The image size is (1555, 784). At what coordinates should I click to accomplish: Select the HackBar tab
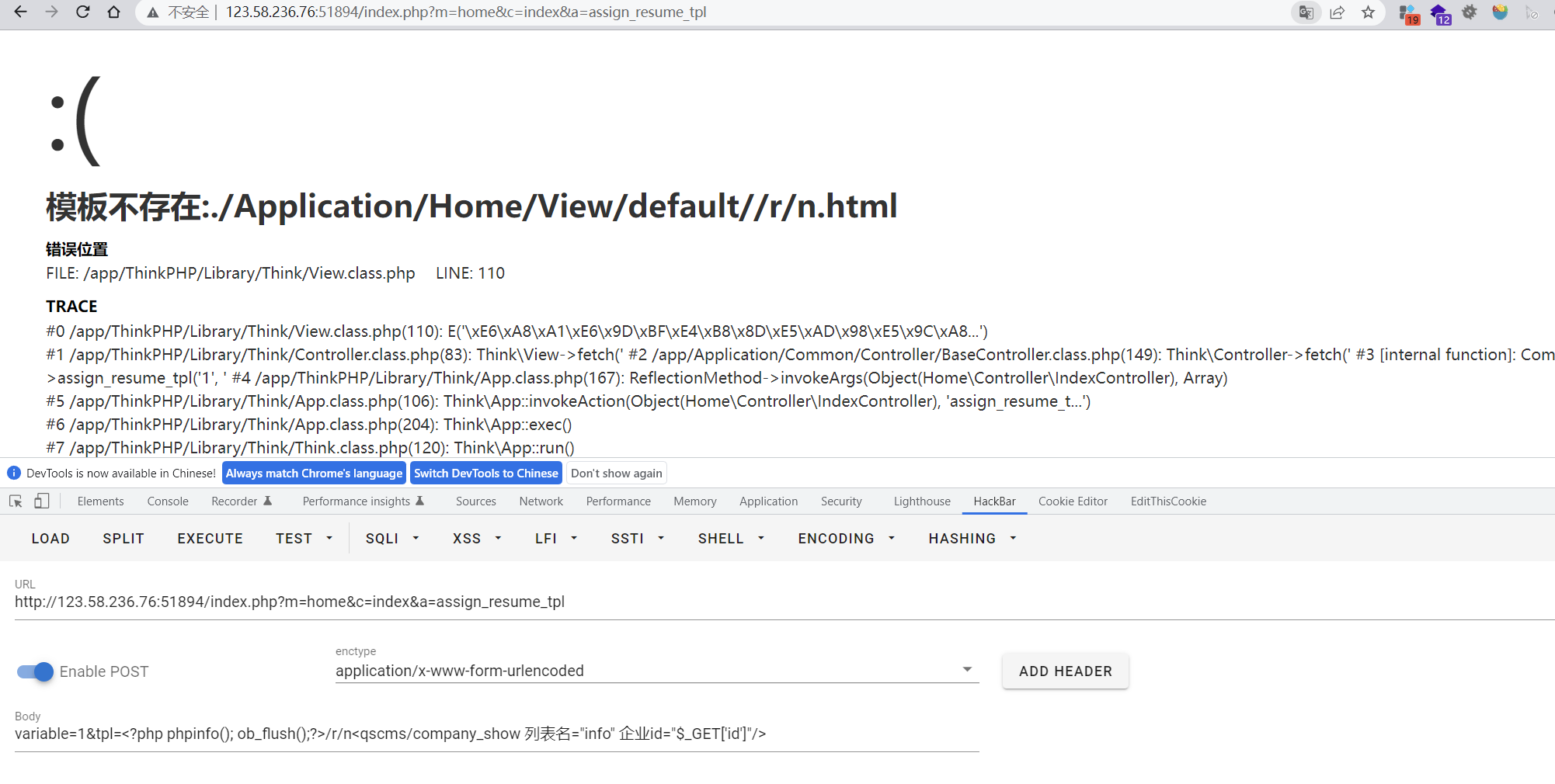click(x=994, y=501)
